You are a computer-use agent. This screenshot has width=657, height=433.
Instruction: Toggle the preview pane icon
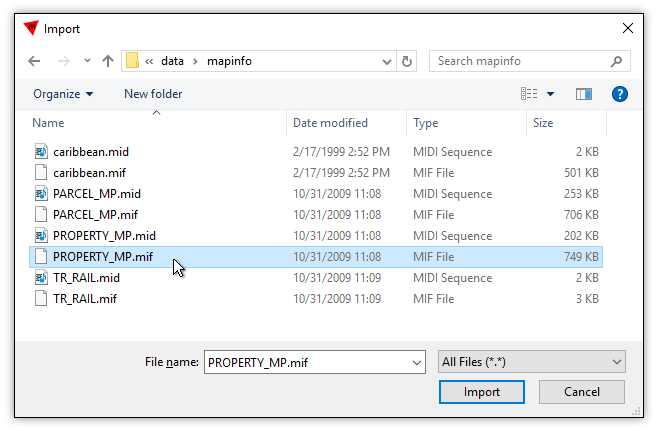point(584,94)
